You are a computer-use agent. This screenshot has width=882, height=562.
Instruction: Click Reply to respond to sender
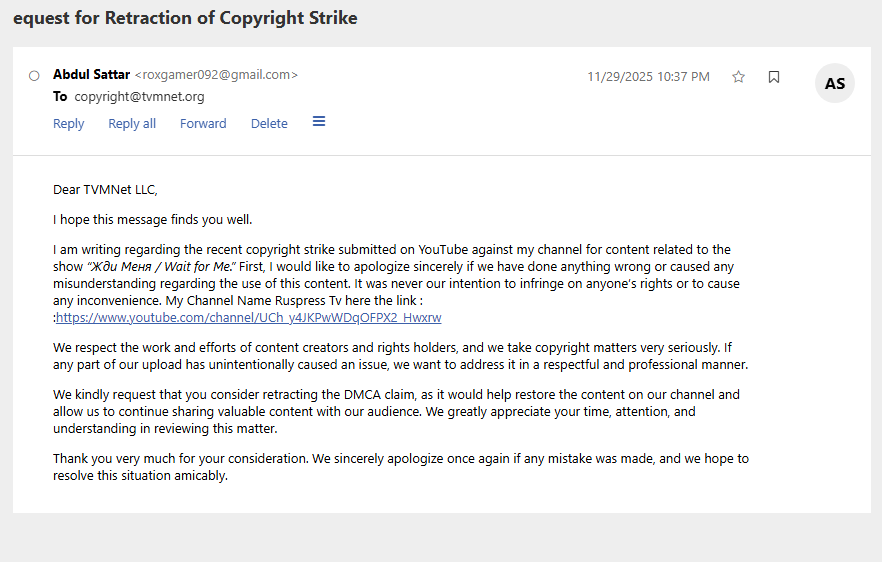click(x=69, y=123)
